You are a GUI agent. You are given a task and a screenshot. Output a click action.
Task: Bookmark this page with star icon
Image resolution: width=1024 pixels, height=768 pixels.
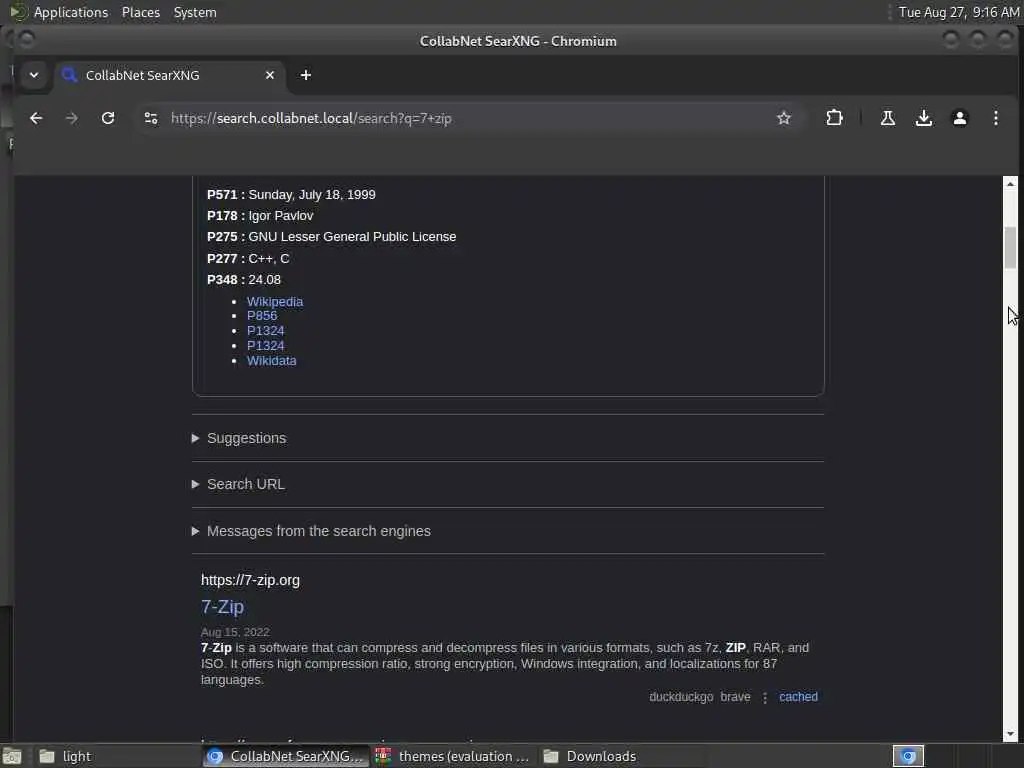[x=784, y=118]
